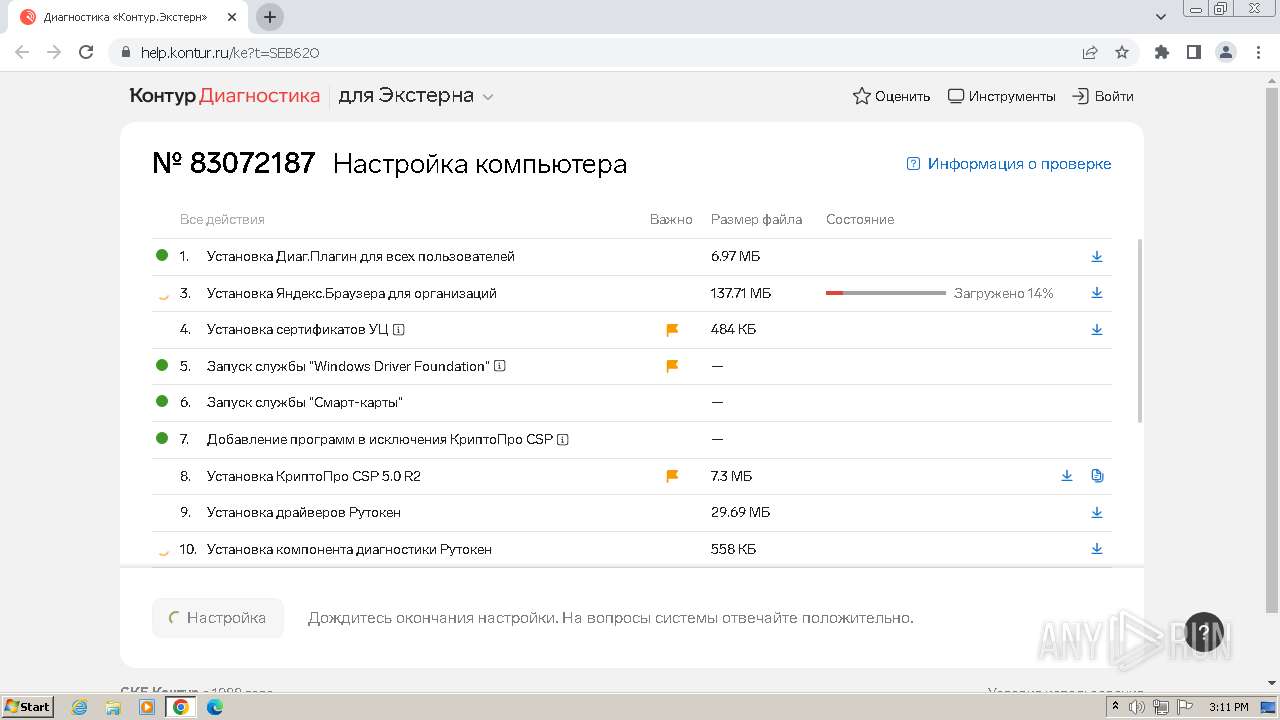This screenshot has height=720, width=1280.
Task: Download the сертификаты УЦ file
Action: [1096, 330]
